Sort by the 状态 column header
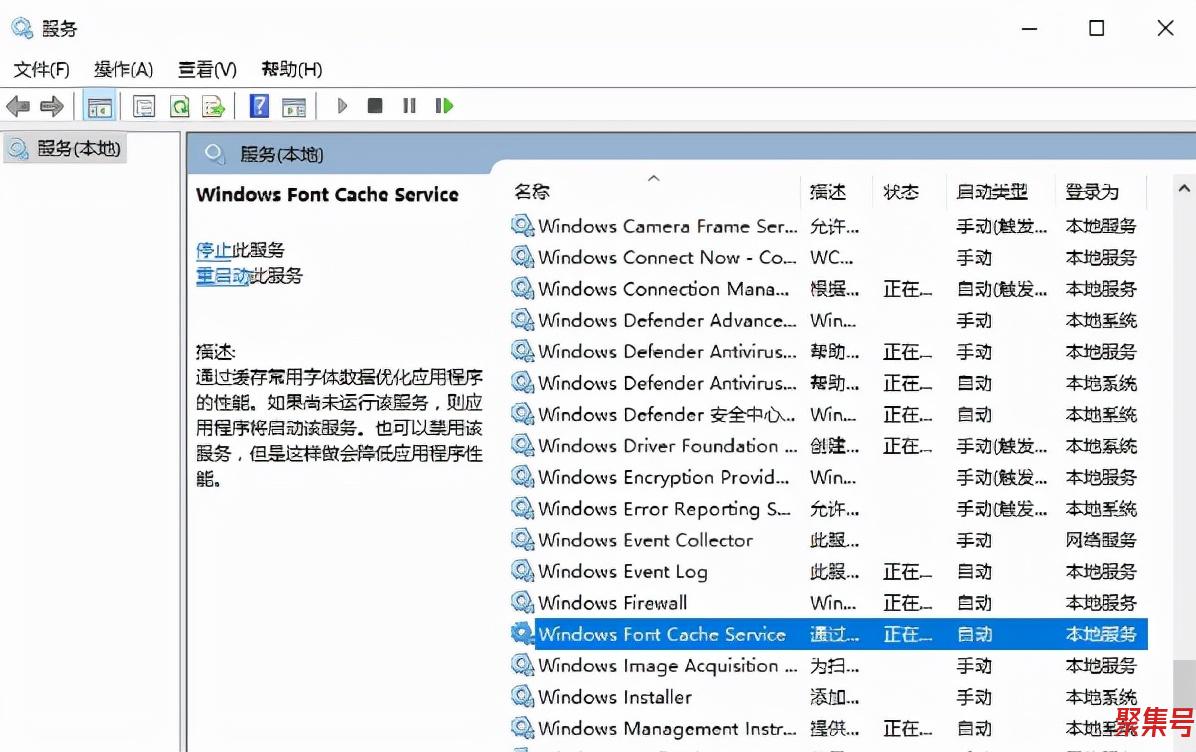 click(x=901, y=191)
